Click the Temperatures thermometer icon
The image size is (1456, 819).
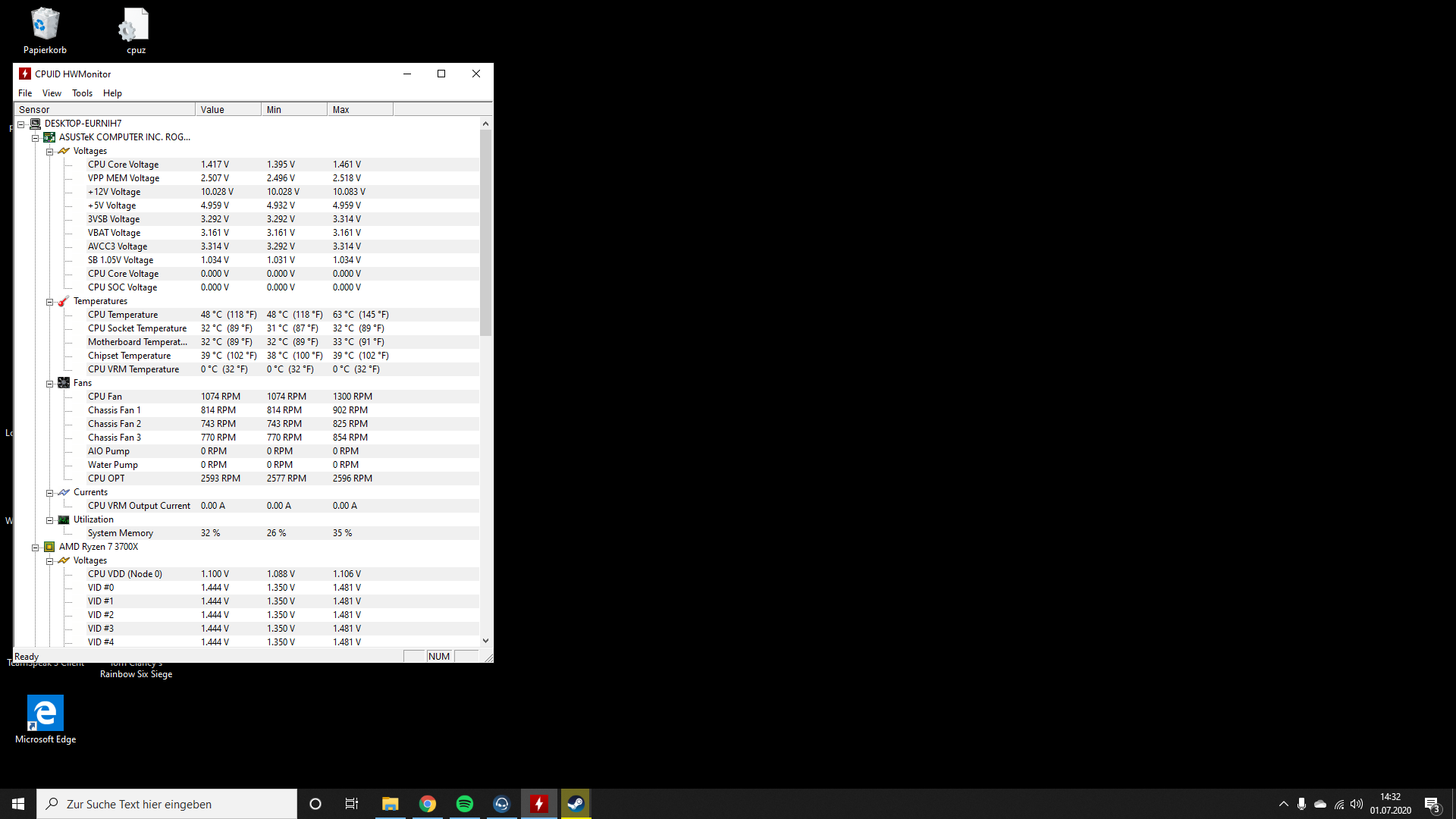point(64,301)
